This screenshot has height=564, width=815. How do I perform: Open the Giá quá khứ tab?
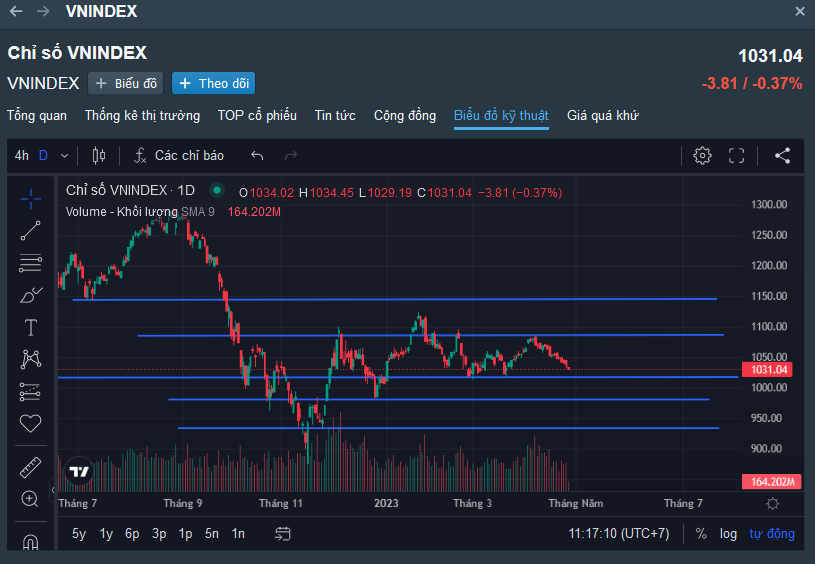point(603,115)
